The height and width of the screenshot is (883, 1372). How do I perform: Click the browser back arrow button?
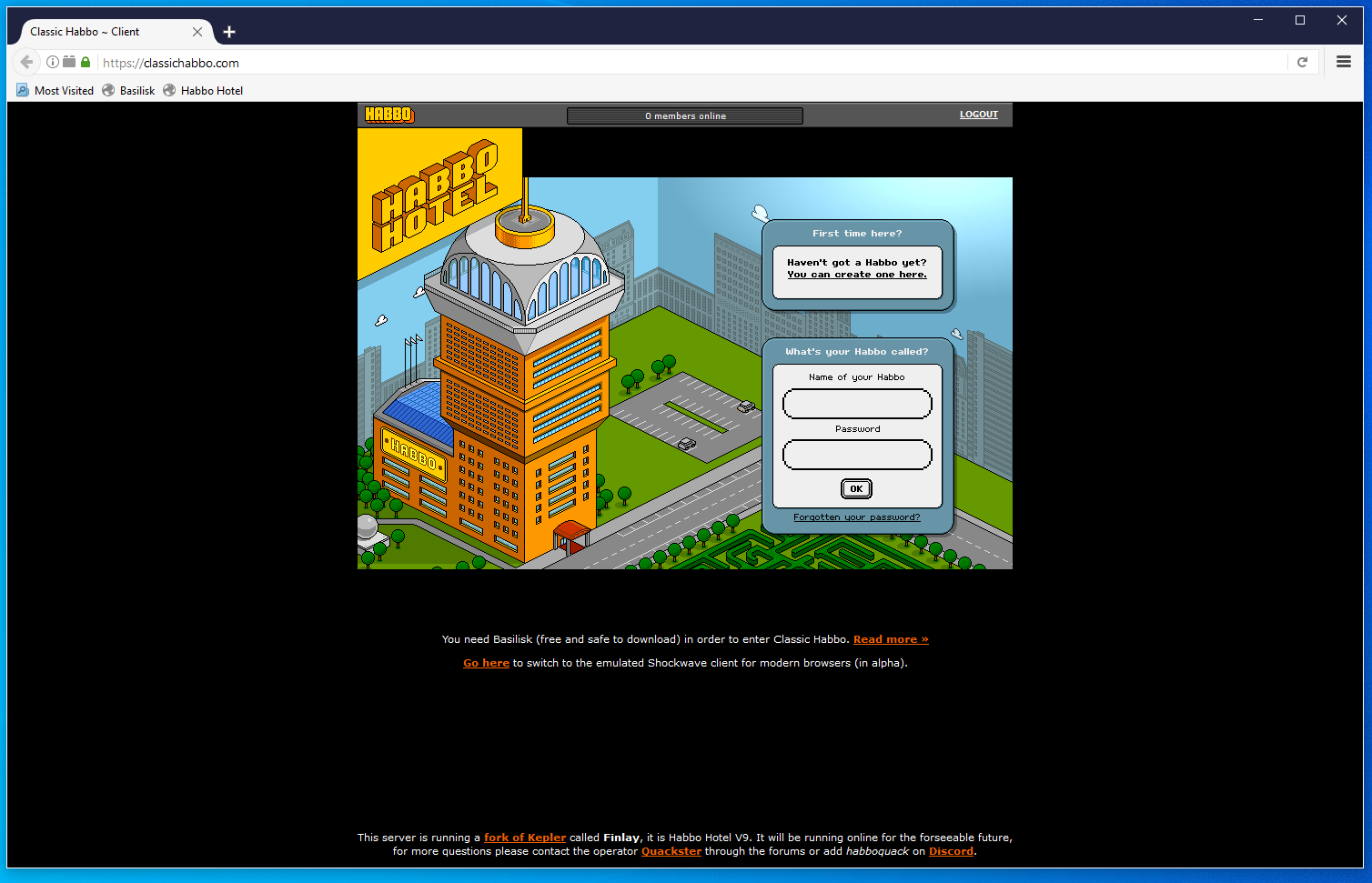[x=26, y=62]
